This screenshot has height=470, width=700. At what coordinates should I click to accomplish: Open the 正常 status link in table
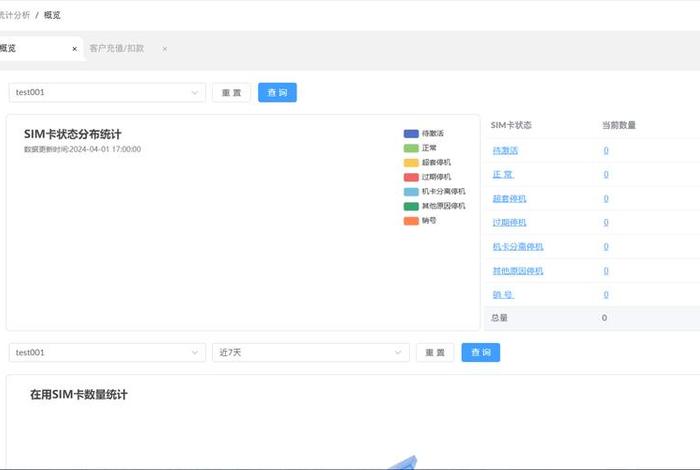tap(503, 175)
